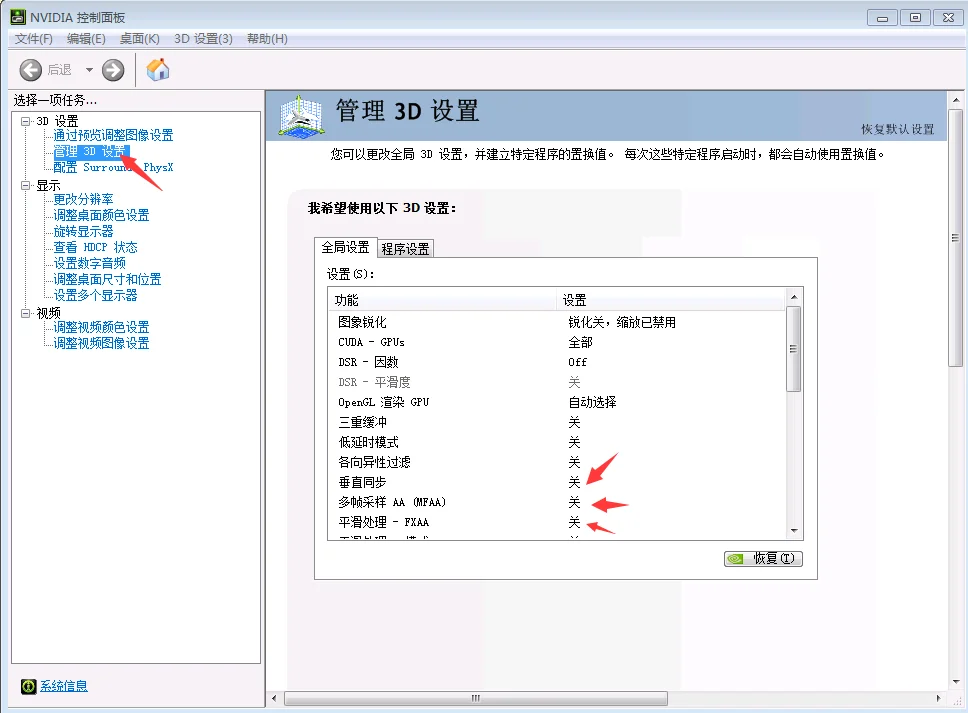Open 调整视频图像设置
968x713 pixels.
101,343
